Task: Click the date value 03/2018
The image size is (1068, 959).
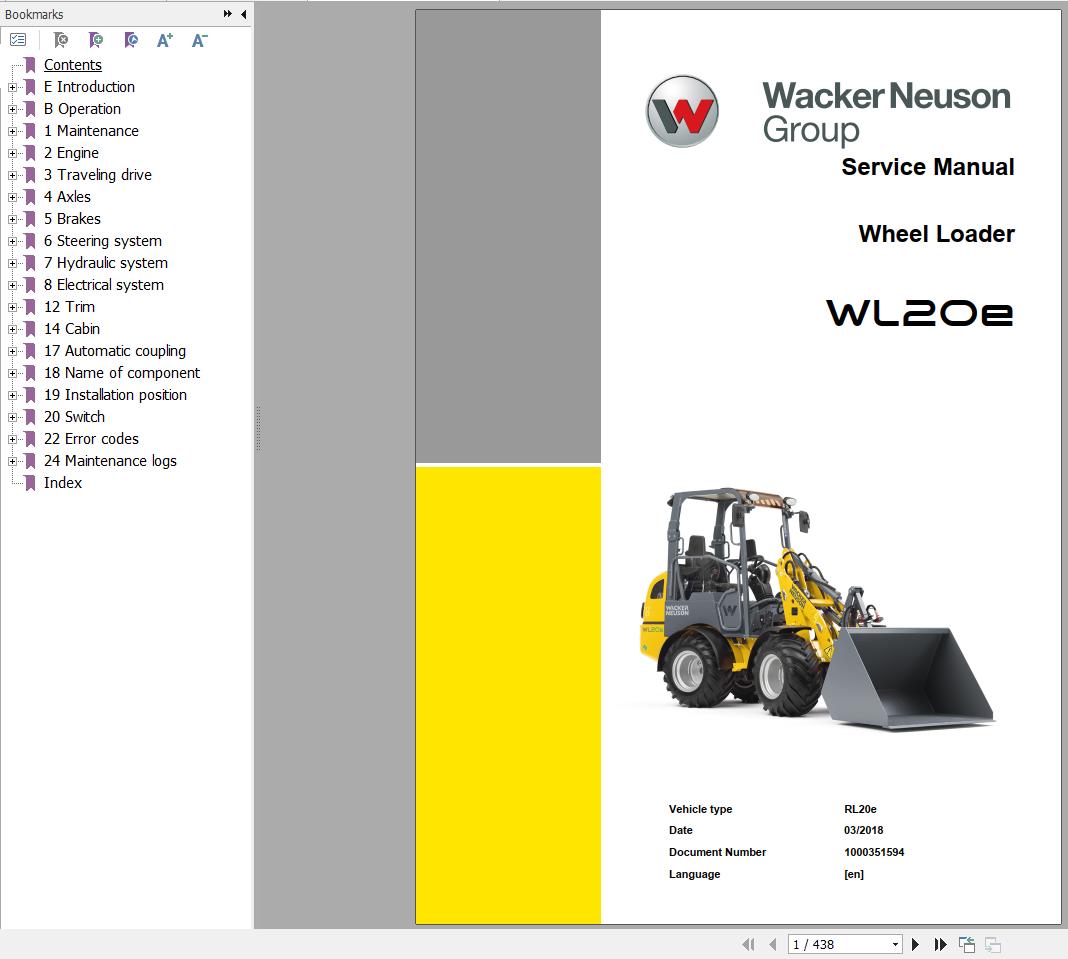Action: pyautogui.click(x=864, y=830)
